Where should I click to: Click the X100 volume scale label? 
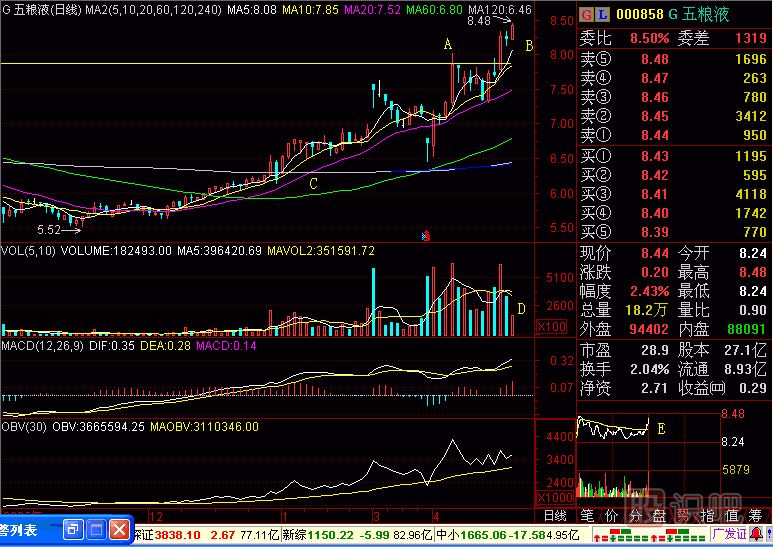(x=552, y=327)
